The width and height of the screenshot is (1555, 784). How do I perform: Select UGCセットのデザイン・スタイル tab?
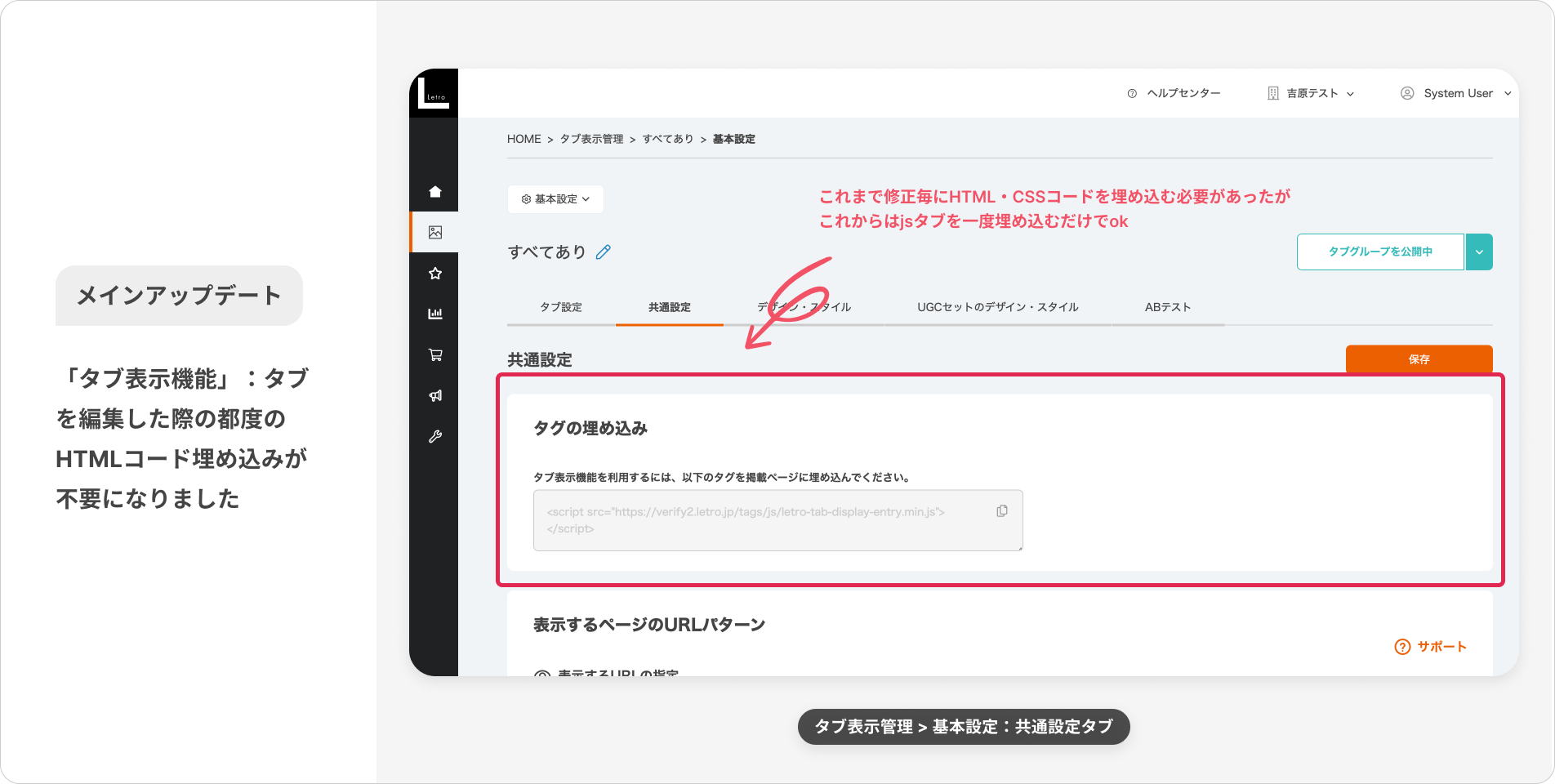click(x=997, y=307)
